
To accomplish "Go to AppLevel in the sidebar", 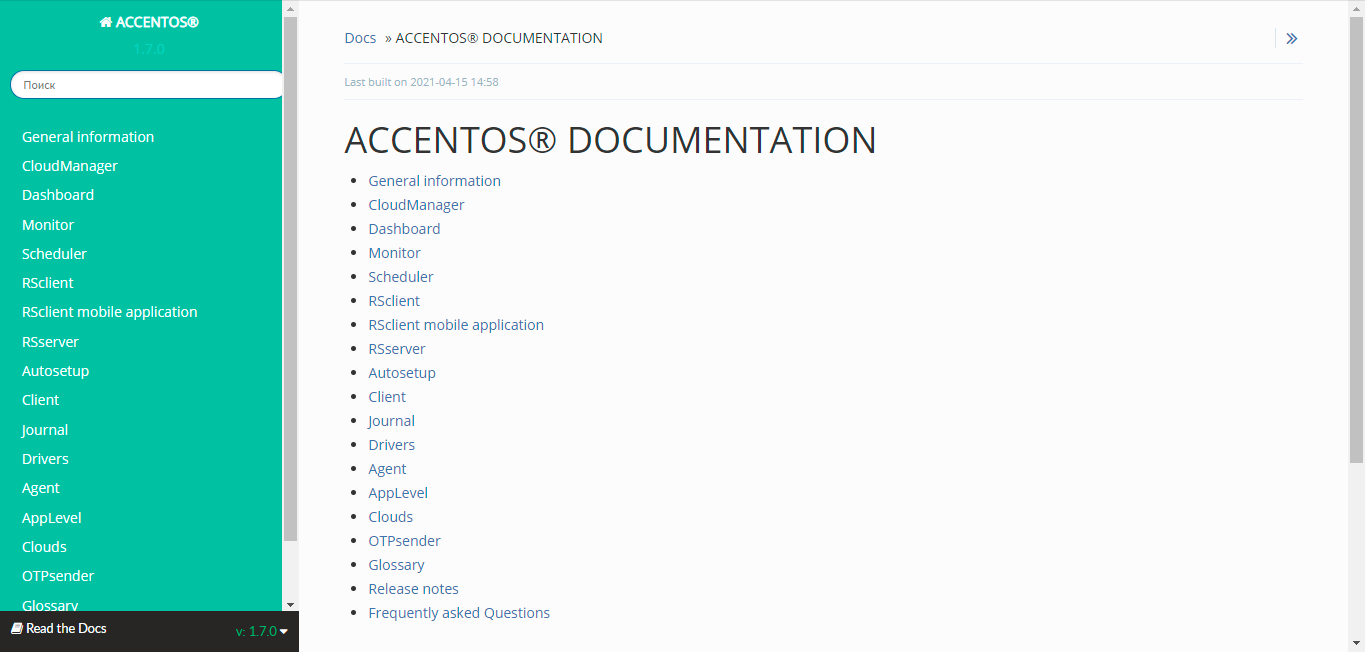I will click(52, 518).
